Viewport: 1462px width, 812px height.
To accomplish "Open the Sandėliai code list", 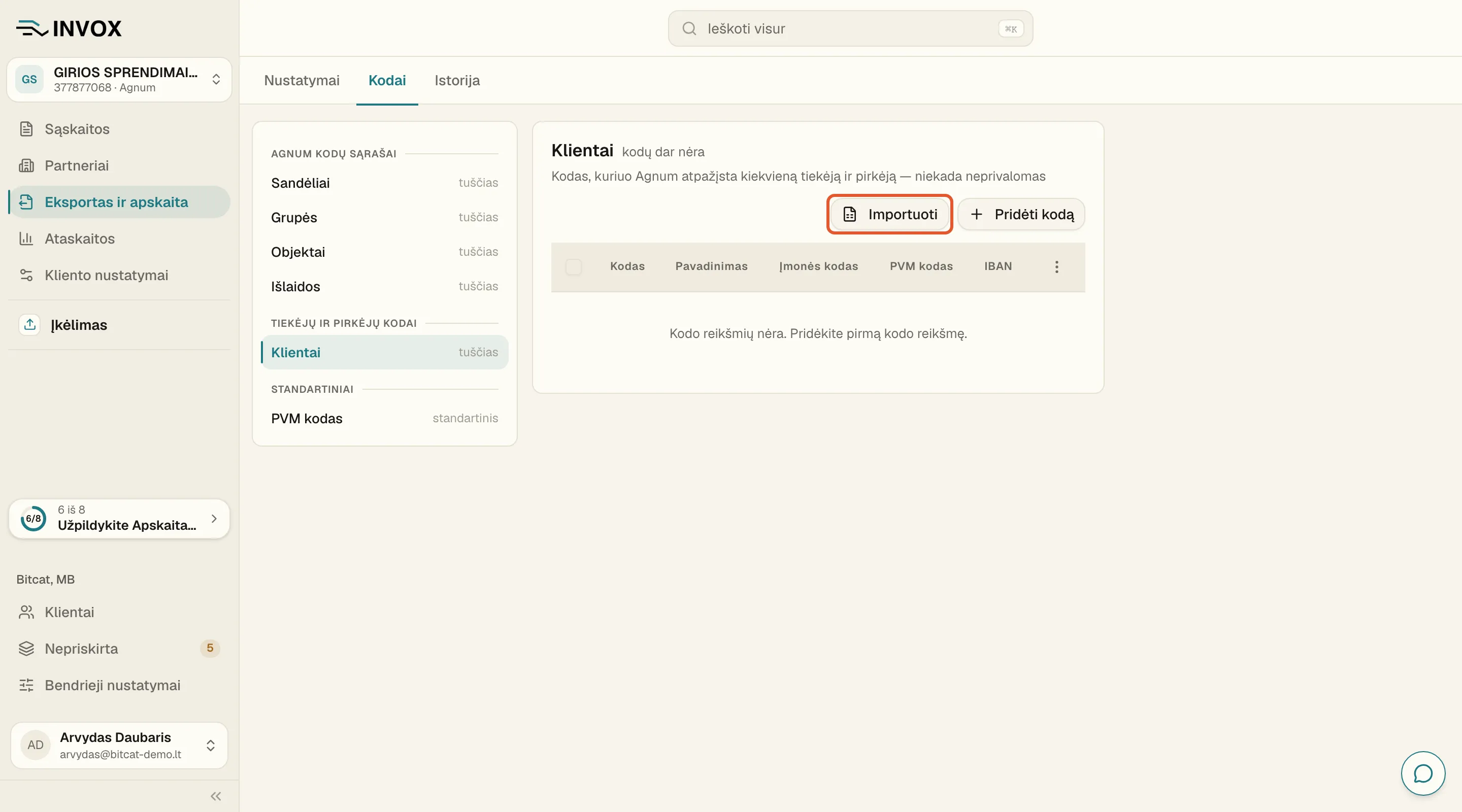I will tap(384, 183).
